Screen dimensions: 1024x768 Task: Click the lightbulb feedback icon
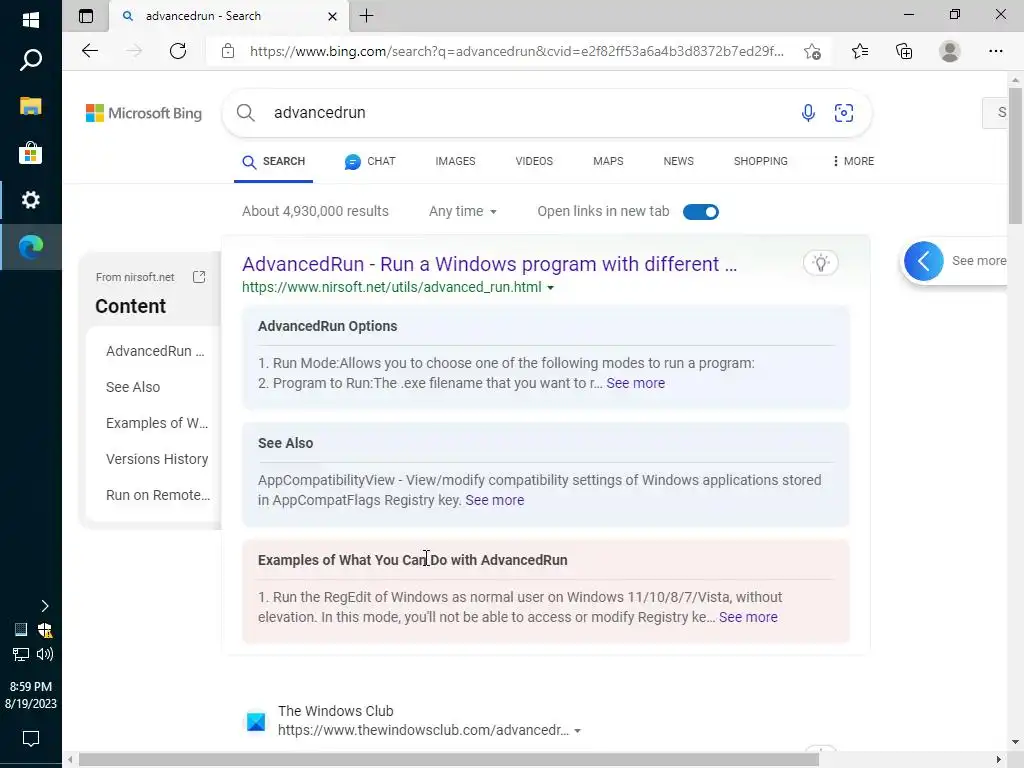tap(821, 263)
